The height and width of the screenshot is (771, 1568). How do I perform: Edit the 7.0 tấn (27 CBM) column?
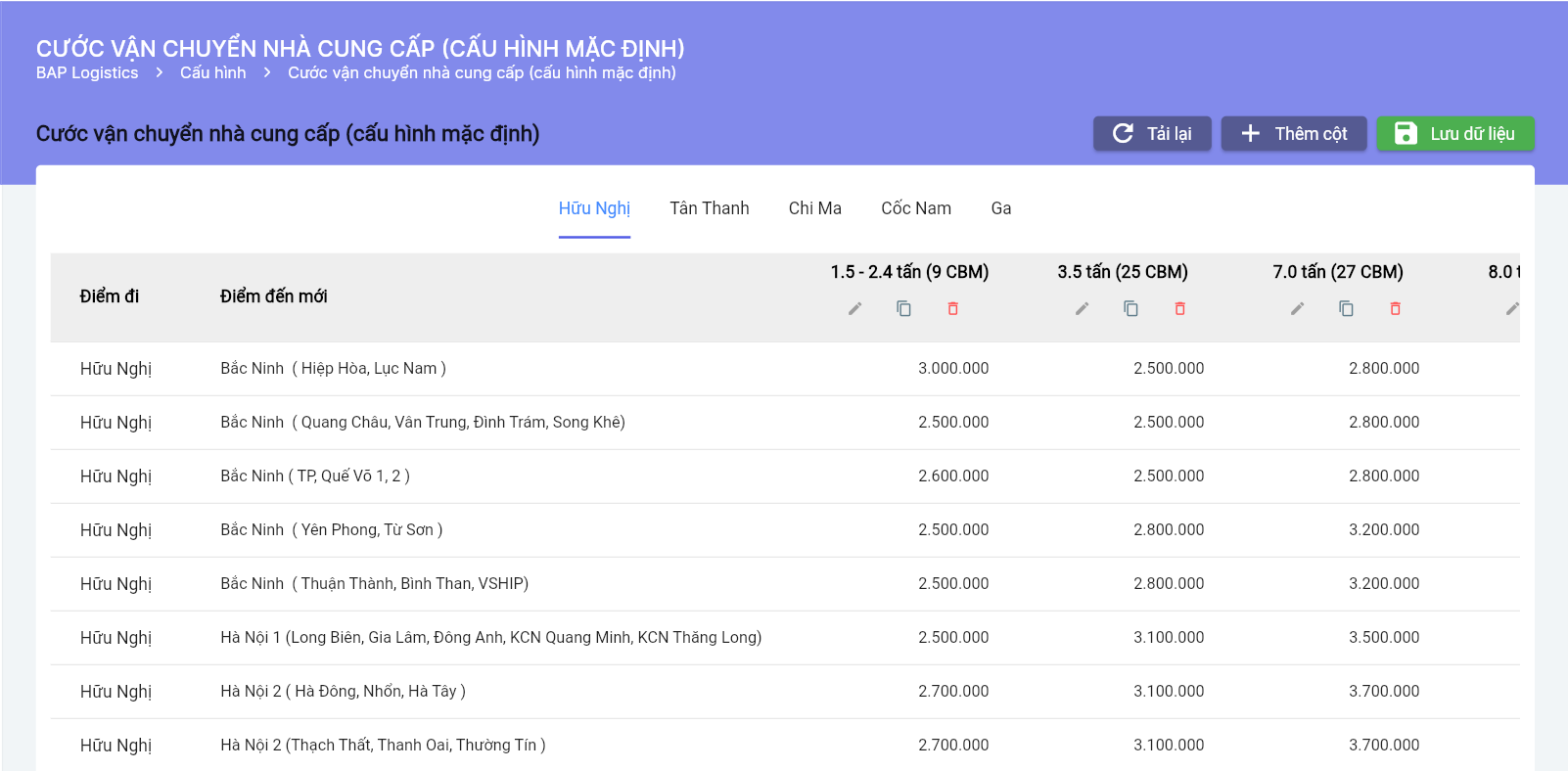pos(1297,309)
